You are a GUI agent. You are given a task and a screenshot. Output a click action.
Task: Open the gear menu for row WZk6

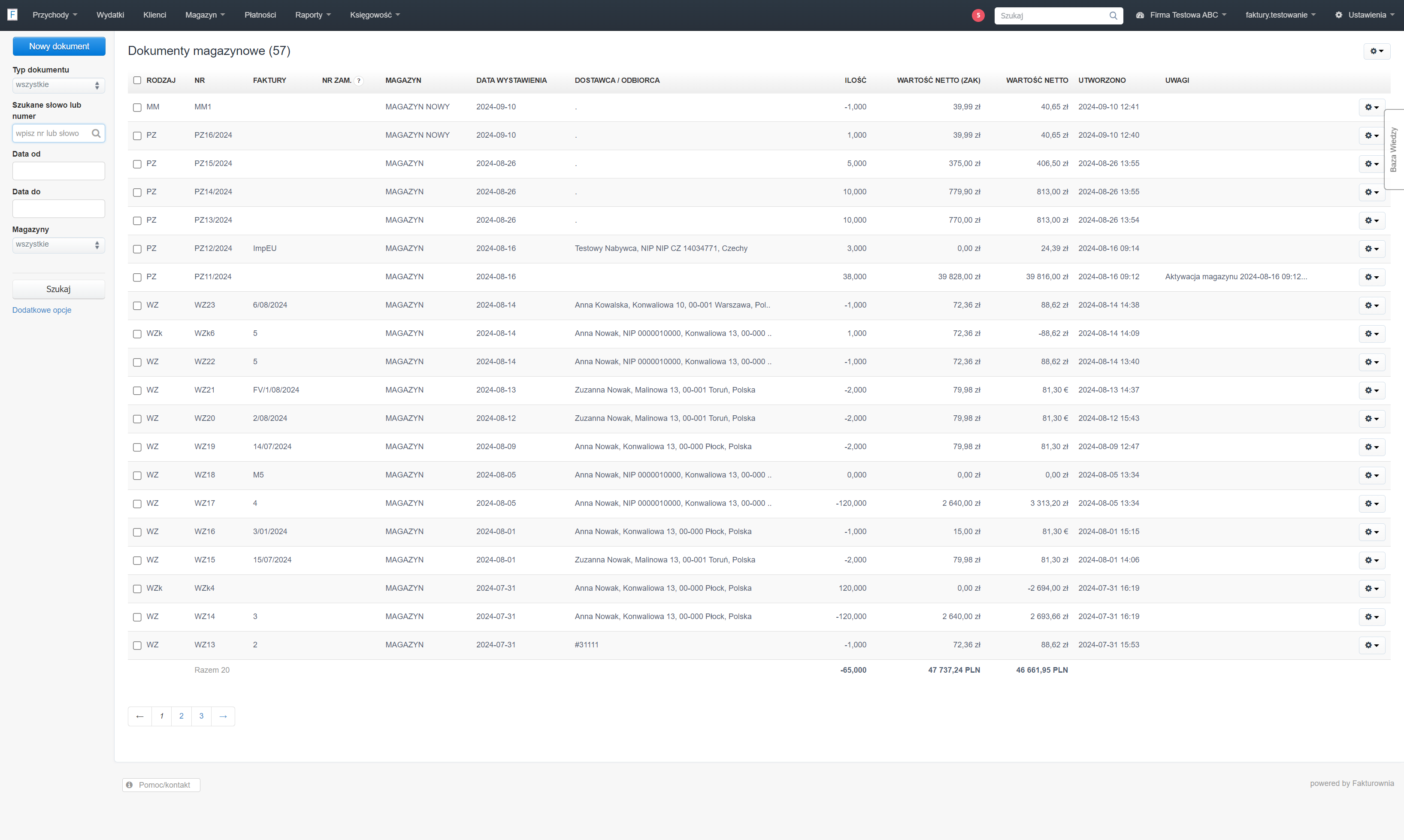click(1372, 333)
